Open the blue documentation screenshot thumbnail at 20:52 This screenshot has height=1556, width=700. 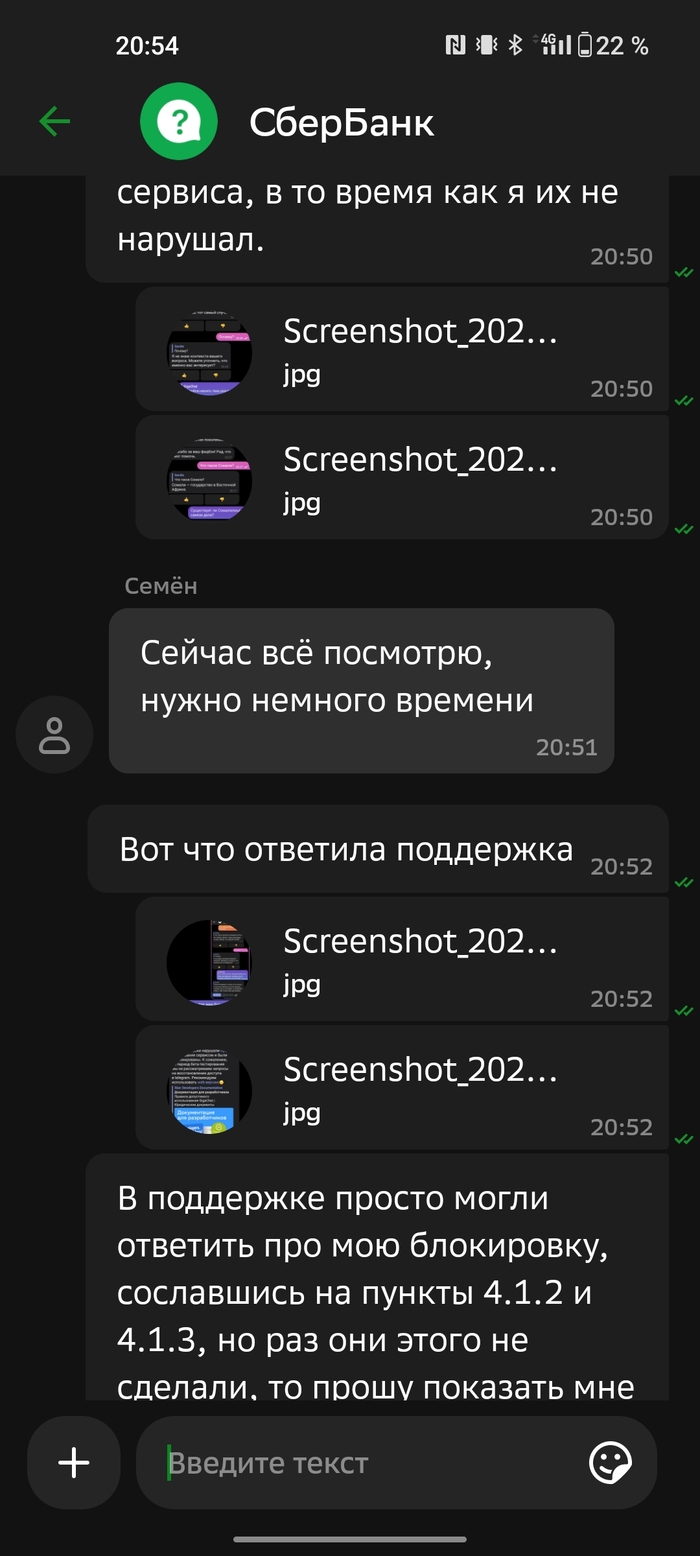tap(209, 1087)
